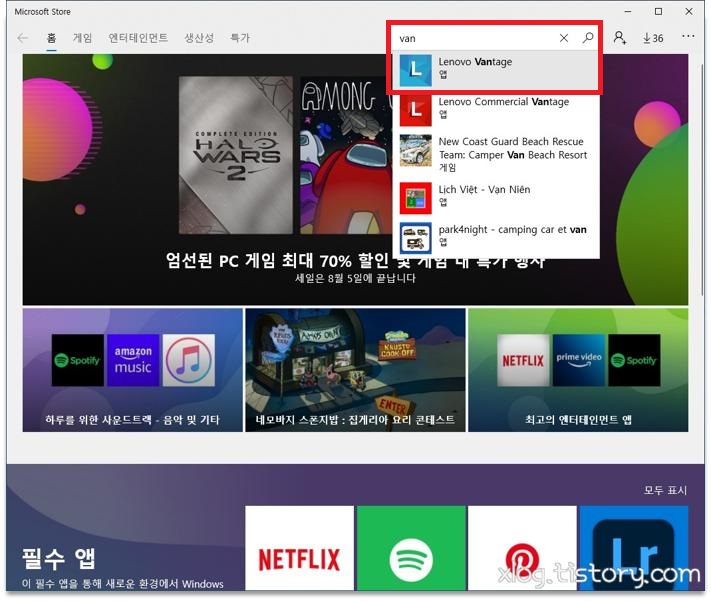The width and height of the screenshot is (711, 601).
Task: Switch to the 엔터테인먼트 tab
Action: 138,38
